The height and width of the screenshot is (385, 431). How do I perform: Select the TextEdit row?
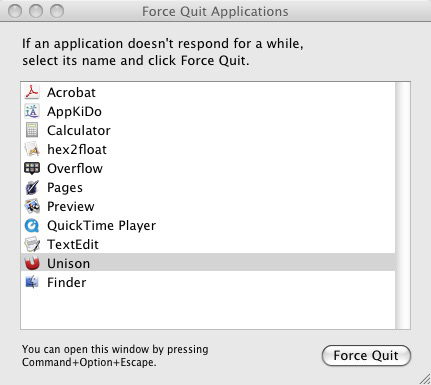208,244
